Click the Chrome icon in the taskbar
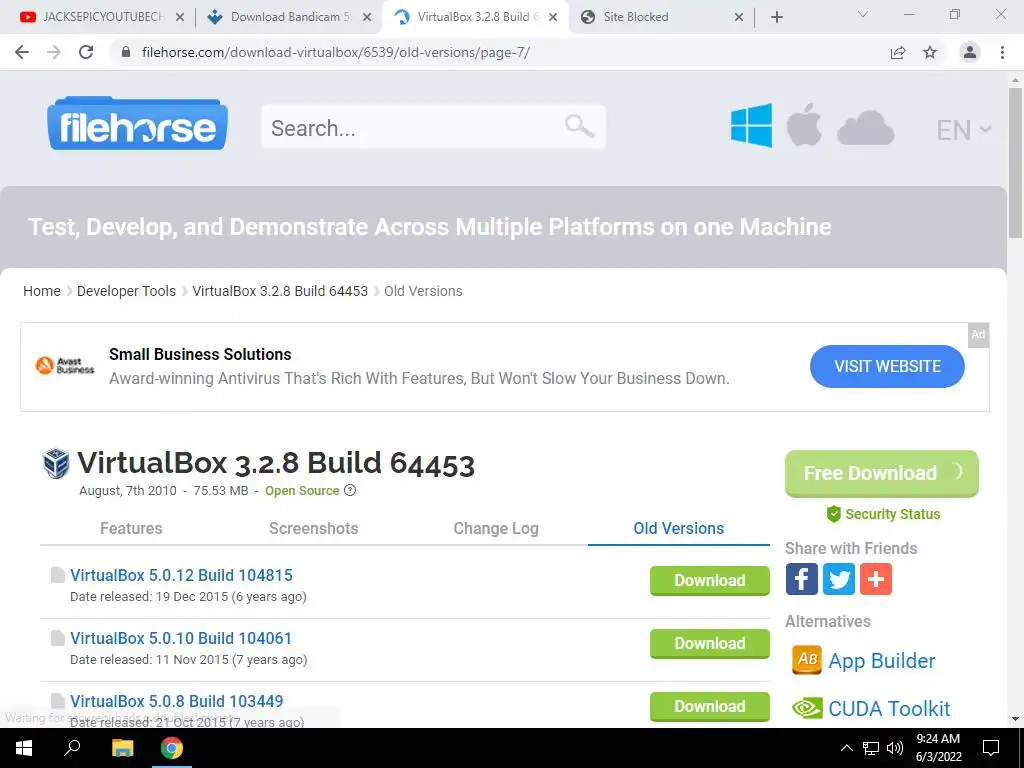Screen dimensions: 1024x768 [x=172, y=748]
